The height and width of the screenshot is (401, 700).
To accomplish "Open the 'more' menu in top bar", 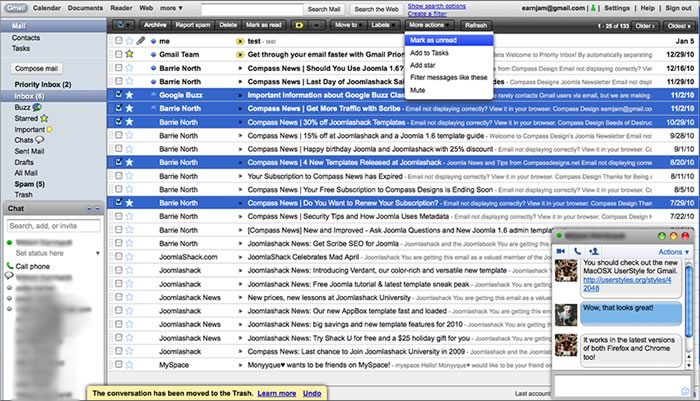I will (171, 8).
